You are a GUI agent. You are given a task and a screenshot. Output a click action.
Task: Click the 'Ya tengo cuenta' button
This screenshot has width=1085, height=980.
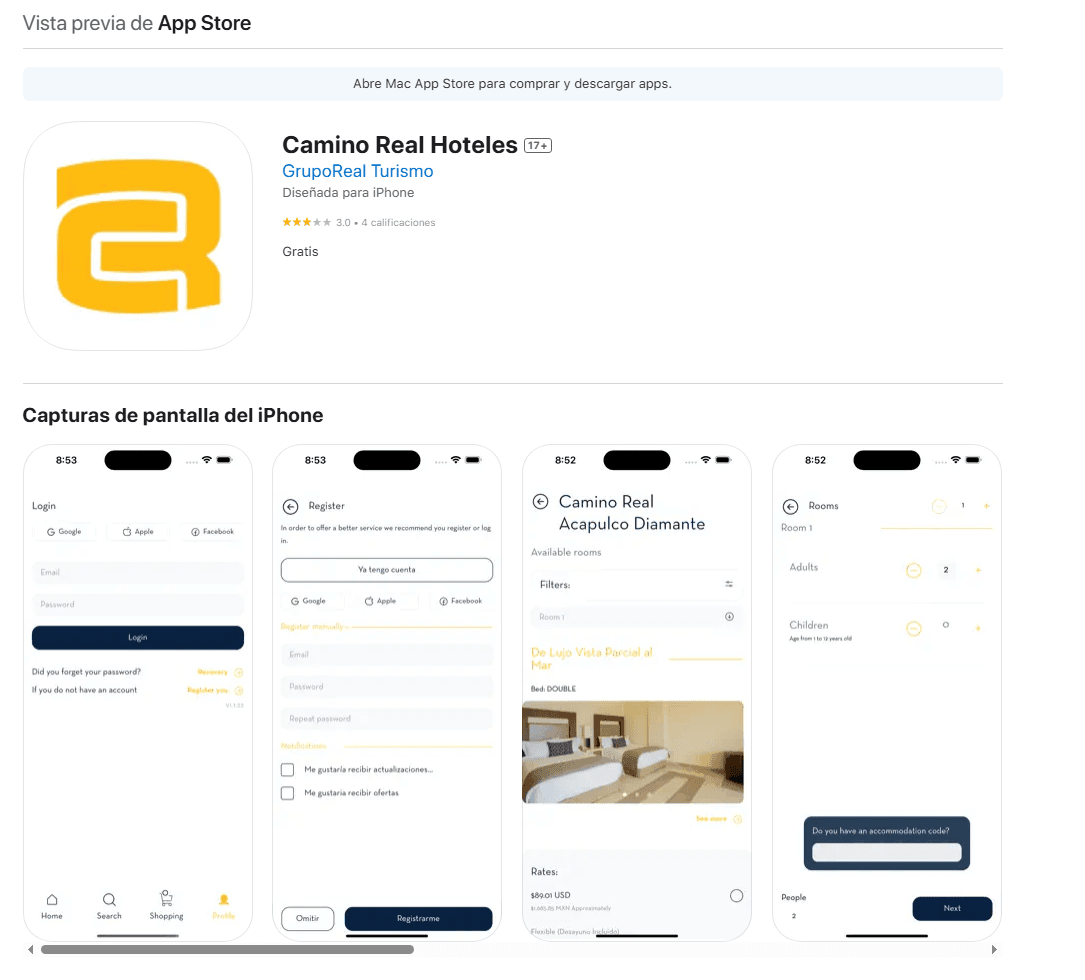coord(386,570)
